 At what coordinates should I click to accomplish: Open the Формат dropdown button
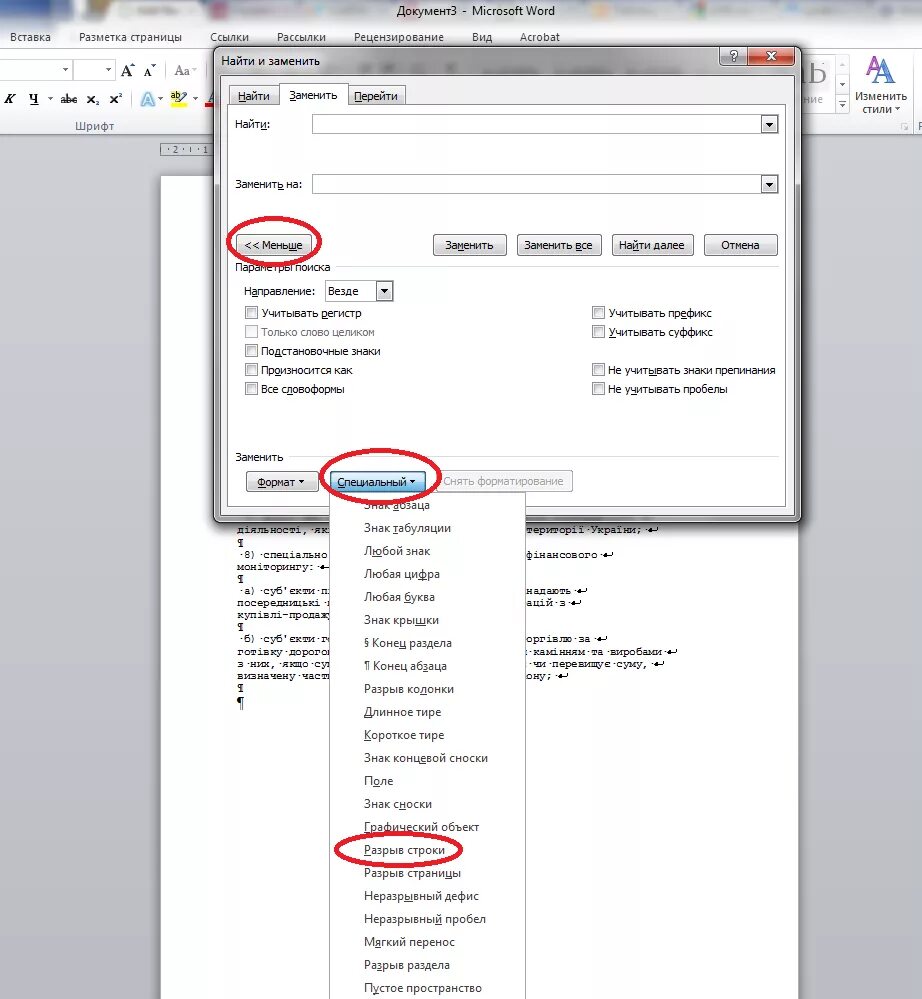281,482
